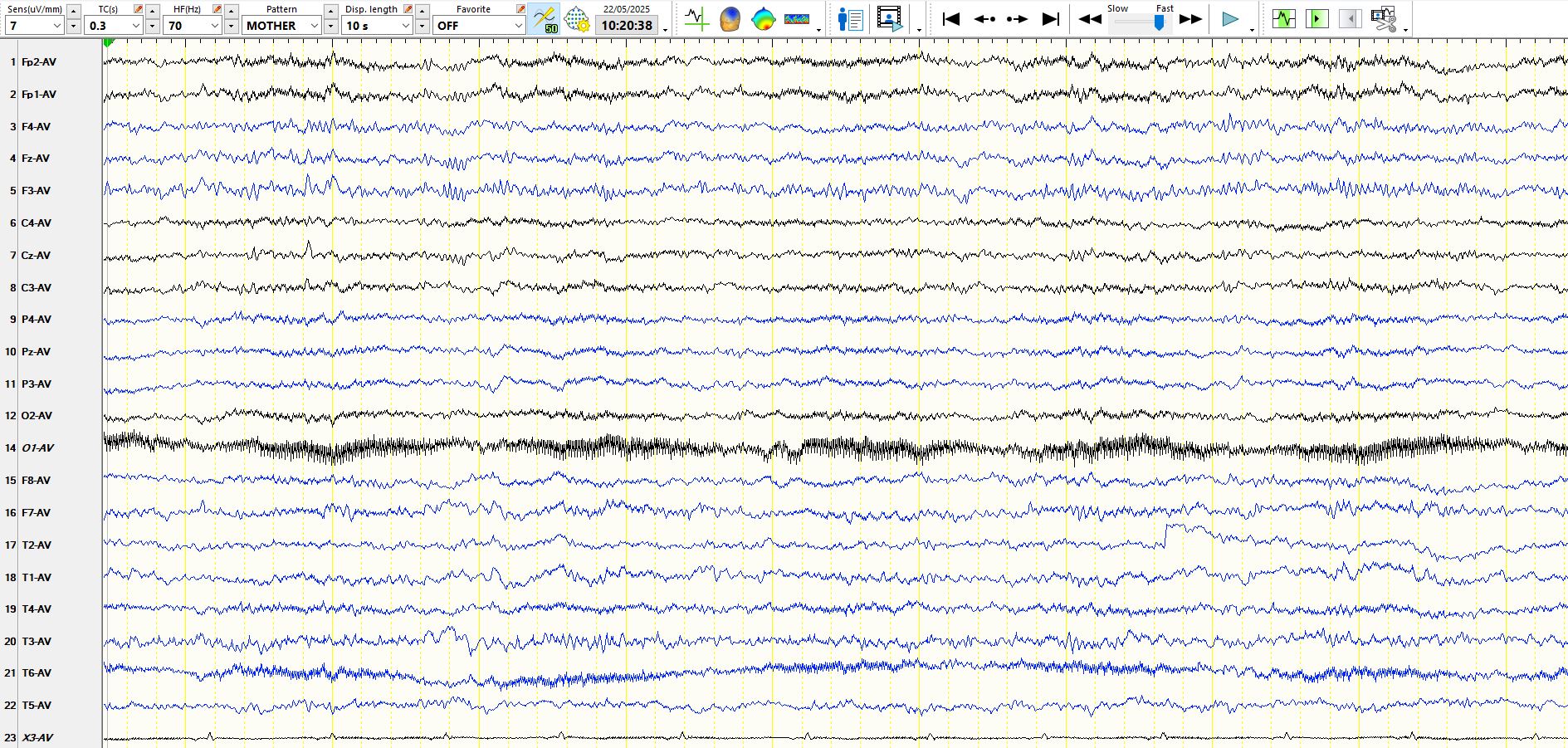Jump to the beginning of recording
This screenshot has height=748, width=1568.
point(951,19)
